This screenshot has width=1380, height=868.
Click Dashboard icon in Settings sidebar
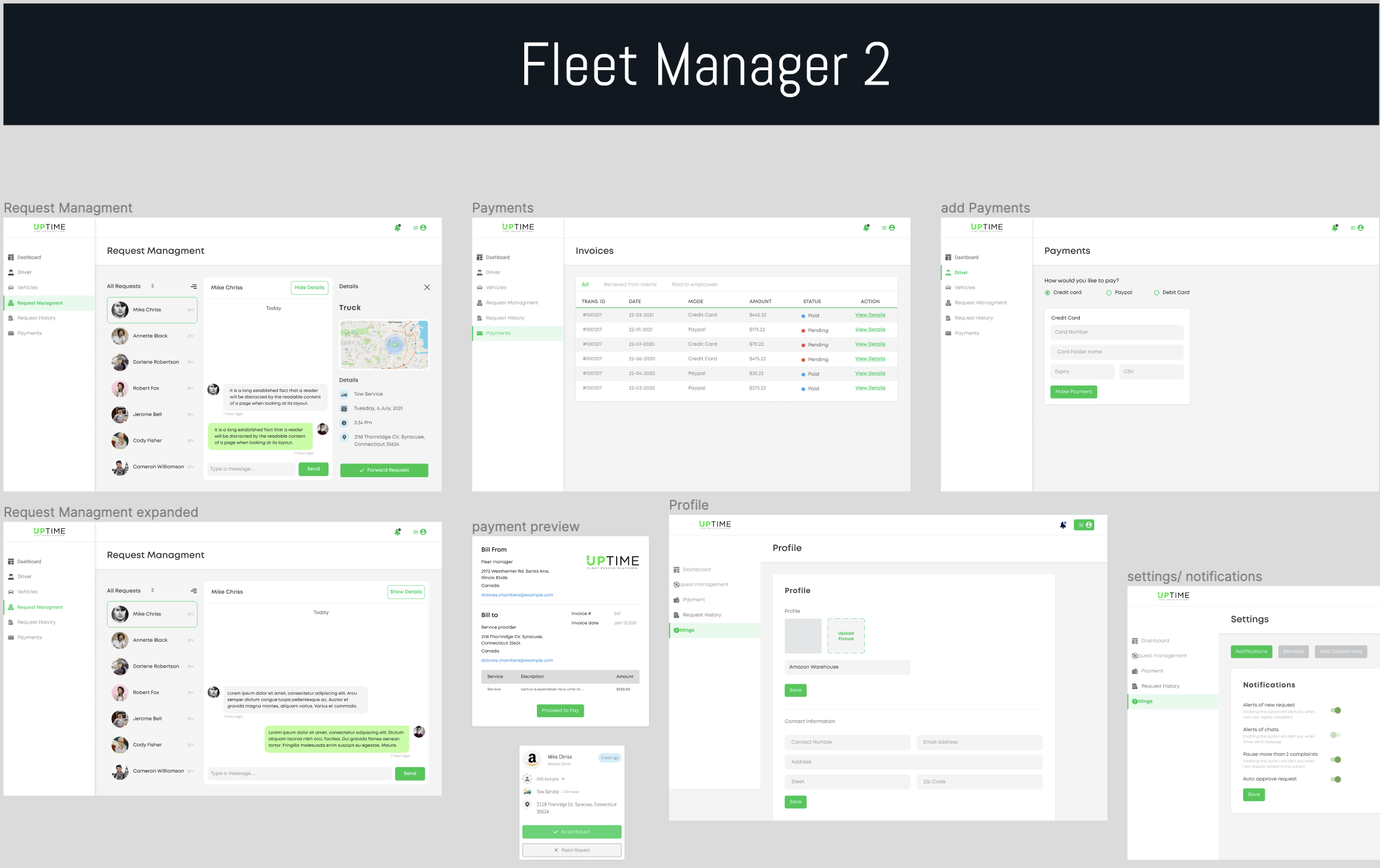click(x=1135, y=640)
